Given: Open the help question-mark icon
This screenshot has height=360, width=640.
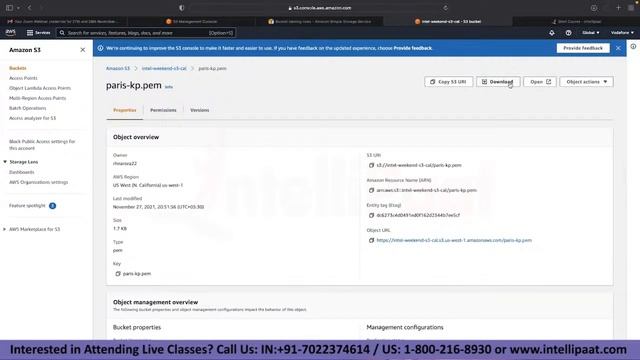Looking at the screenshot, I should tap(568, 33).
